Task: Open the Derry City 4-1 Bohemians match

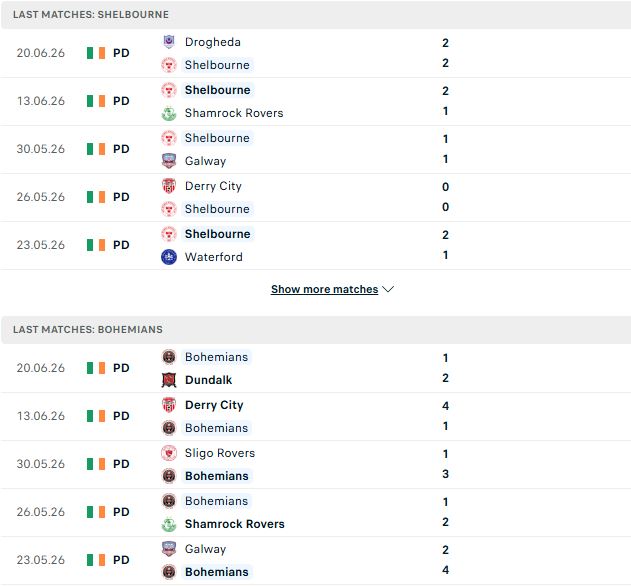Action: point(316,416)
